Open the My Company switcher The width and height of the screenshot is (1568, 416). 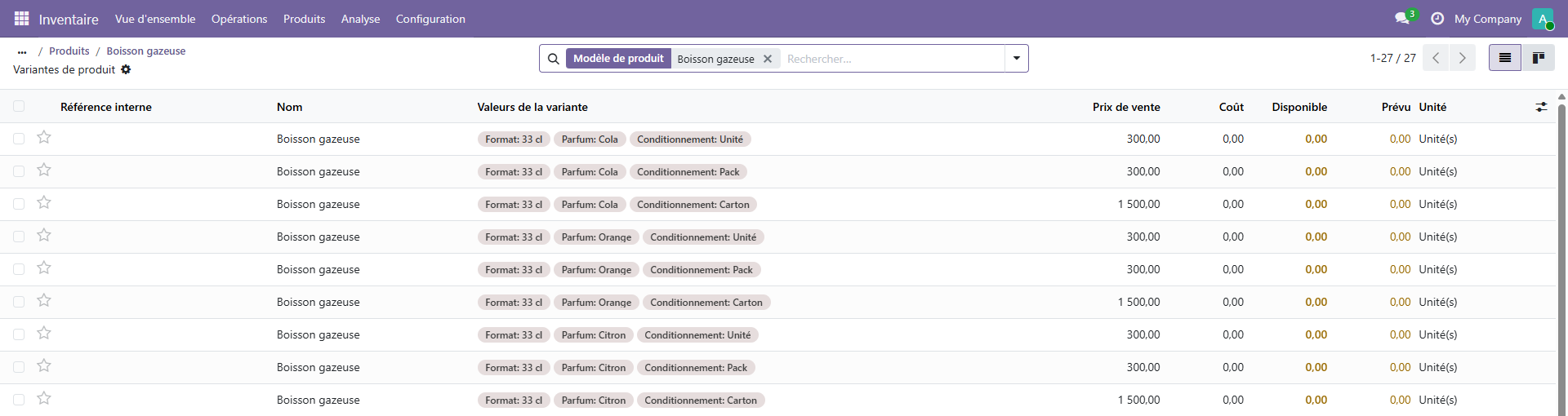1488,19
